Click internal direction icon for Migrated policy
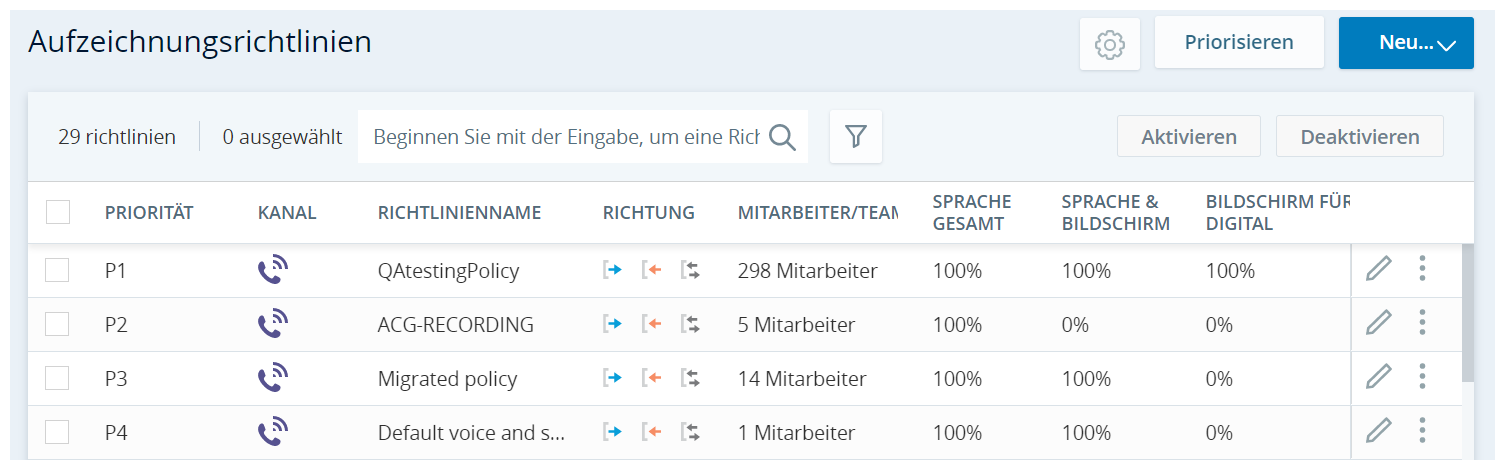This screenshot has width=1507, height=472. pyautogui.click(x=690, y=378)
